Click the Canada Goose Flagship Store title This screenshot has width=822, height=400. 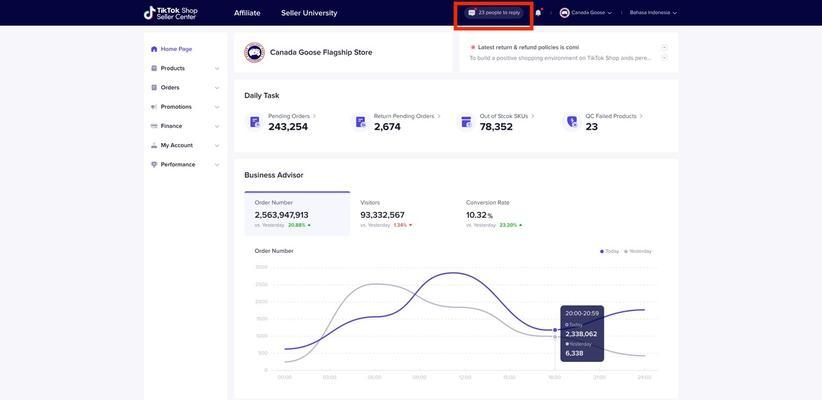click(x=321, y=52)
